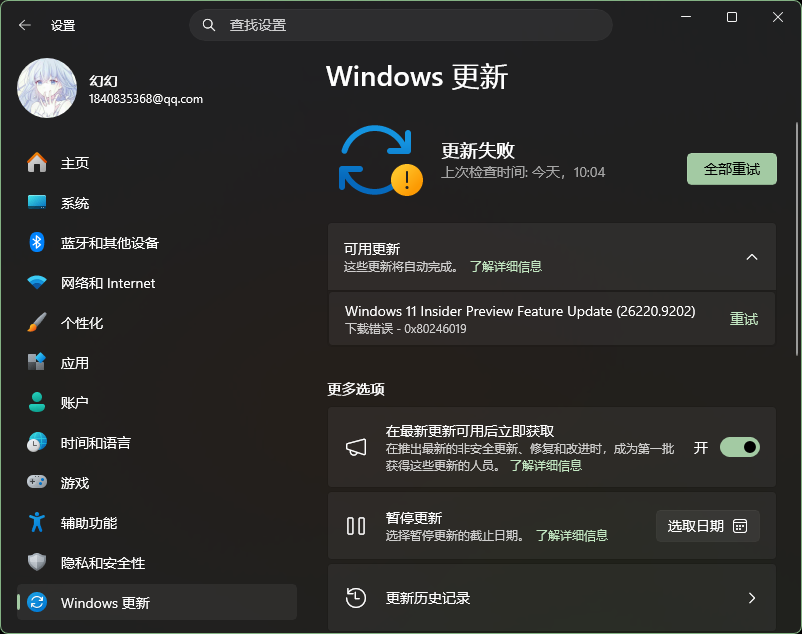Click the Home house icon
802x634 pixels.
click(37, 163)
